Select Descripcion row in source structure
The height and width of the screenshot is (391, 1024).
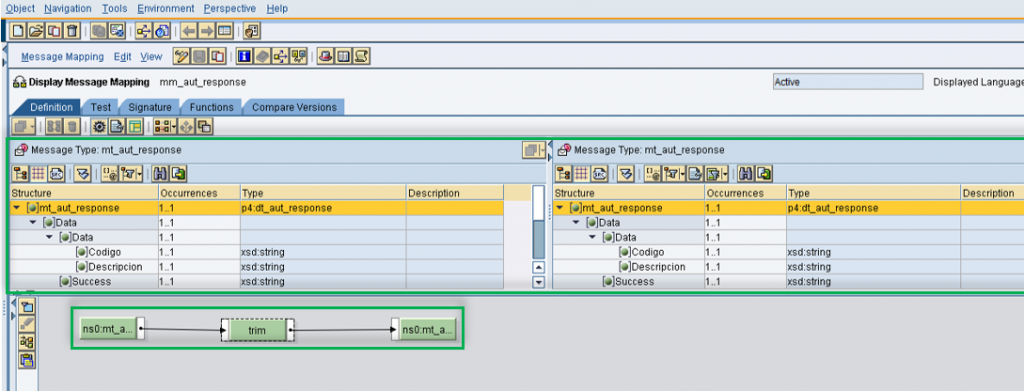tap(257, 267)
